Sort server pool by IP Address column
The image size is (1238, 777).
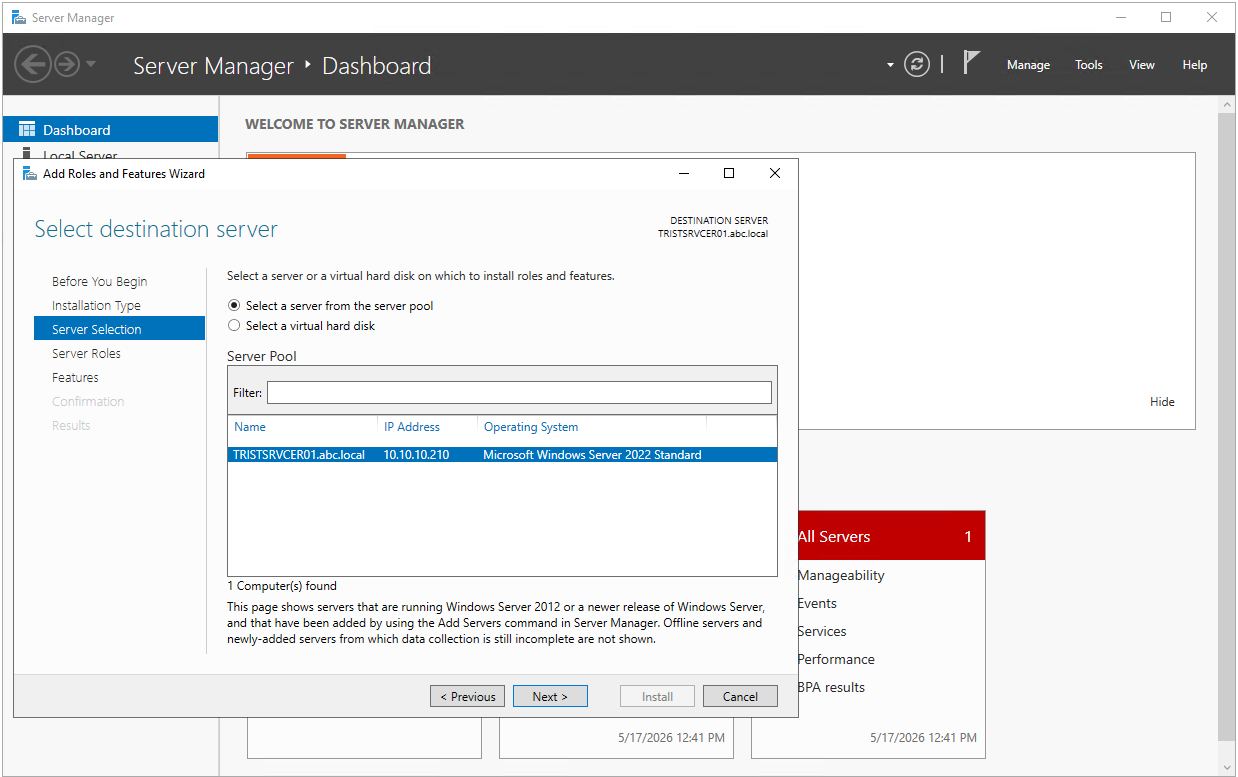(x=412, y=427)
